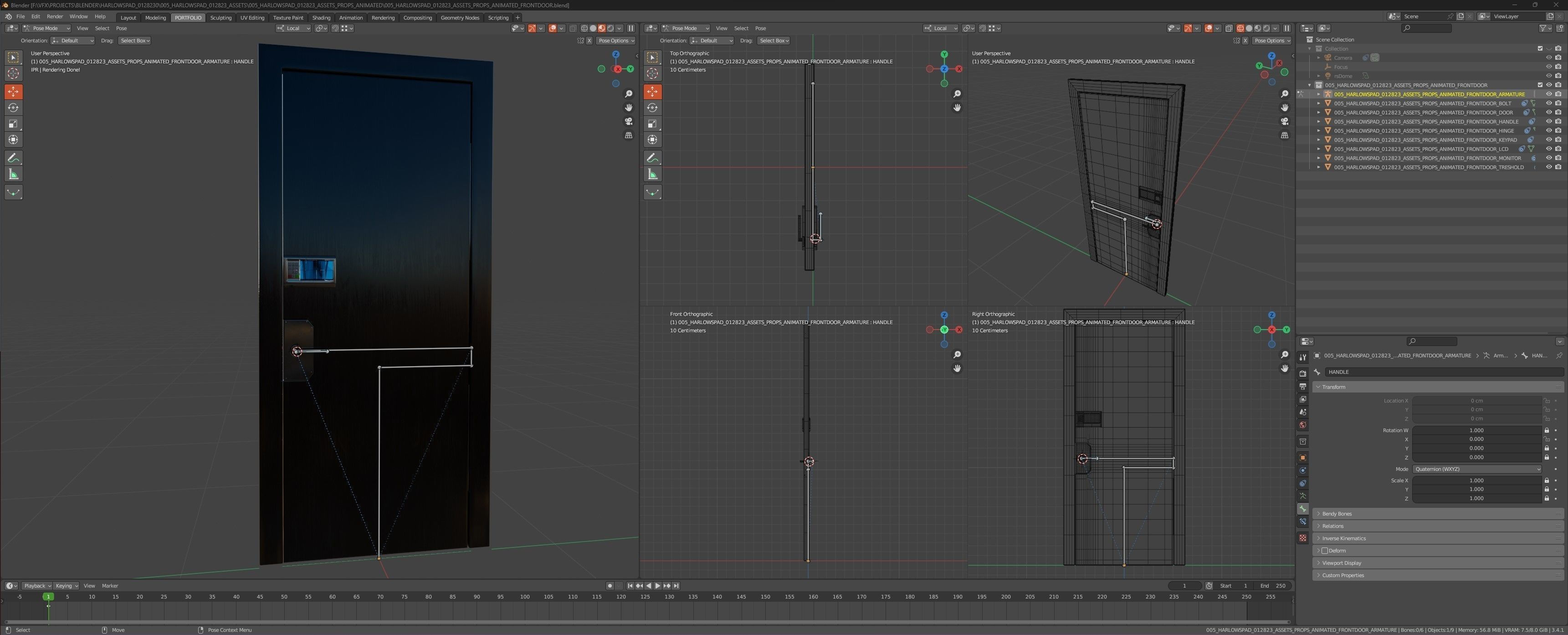This screenshot has width=1568, height=635.
Task: Open World properties tab
Action: pyautogui.click(x=1302, y=425)
